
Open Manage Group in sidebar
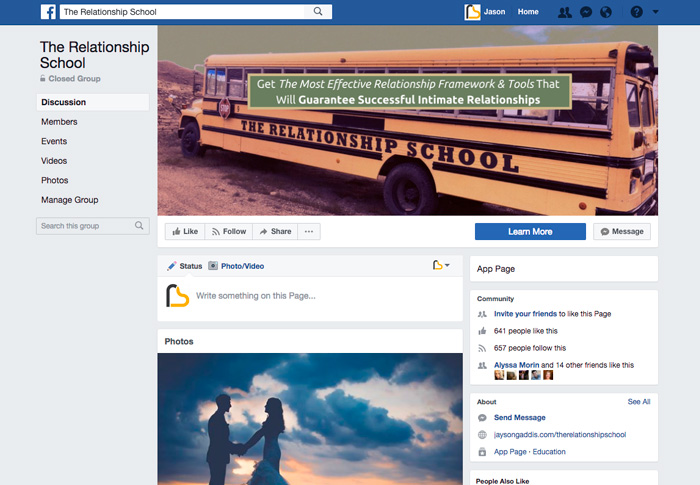(x=70, y=200)
